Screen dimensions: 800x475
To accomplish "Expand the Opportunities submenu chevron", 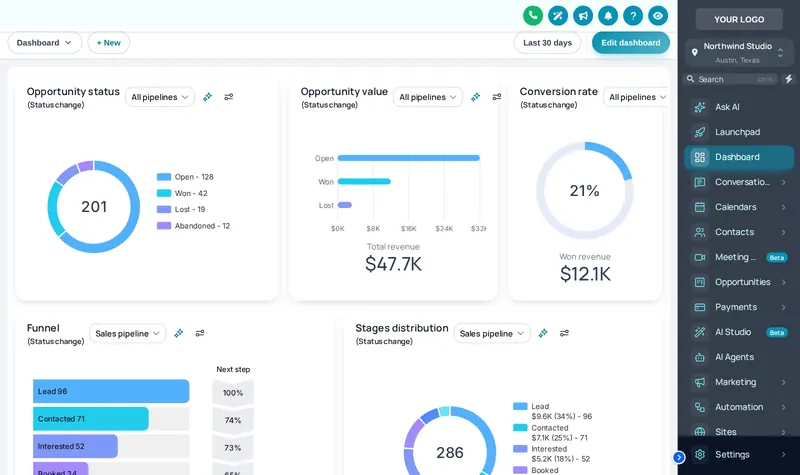I will point(783,282).
